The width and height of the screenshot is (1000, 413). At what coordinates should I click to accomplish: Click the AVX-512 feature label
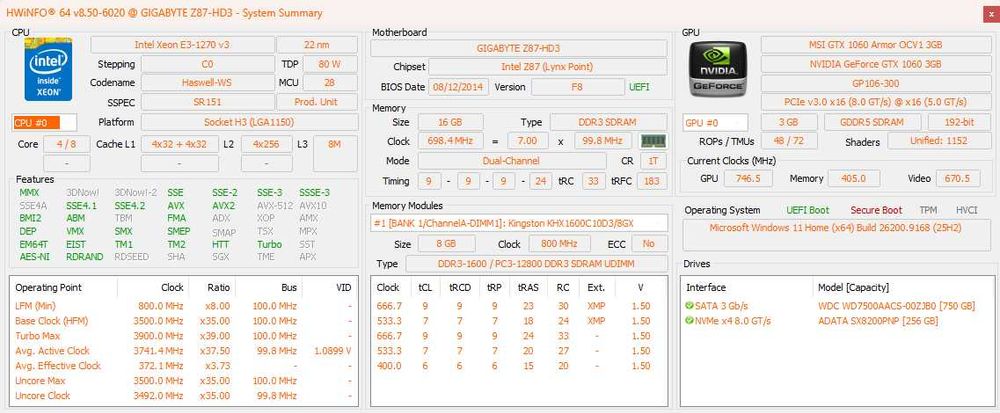[x=274, y=206]
